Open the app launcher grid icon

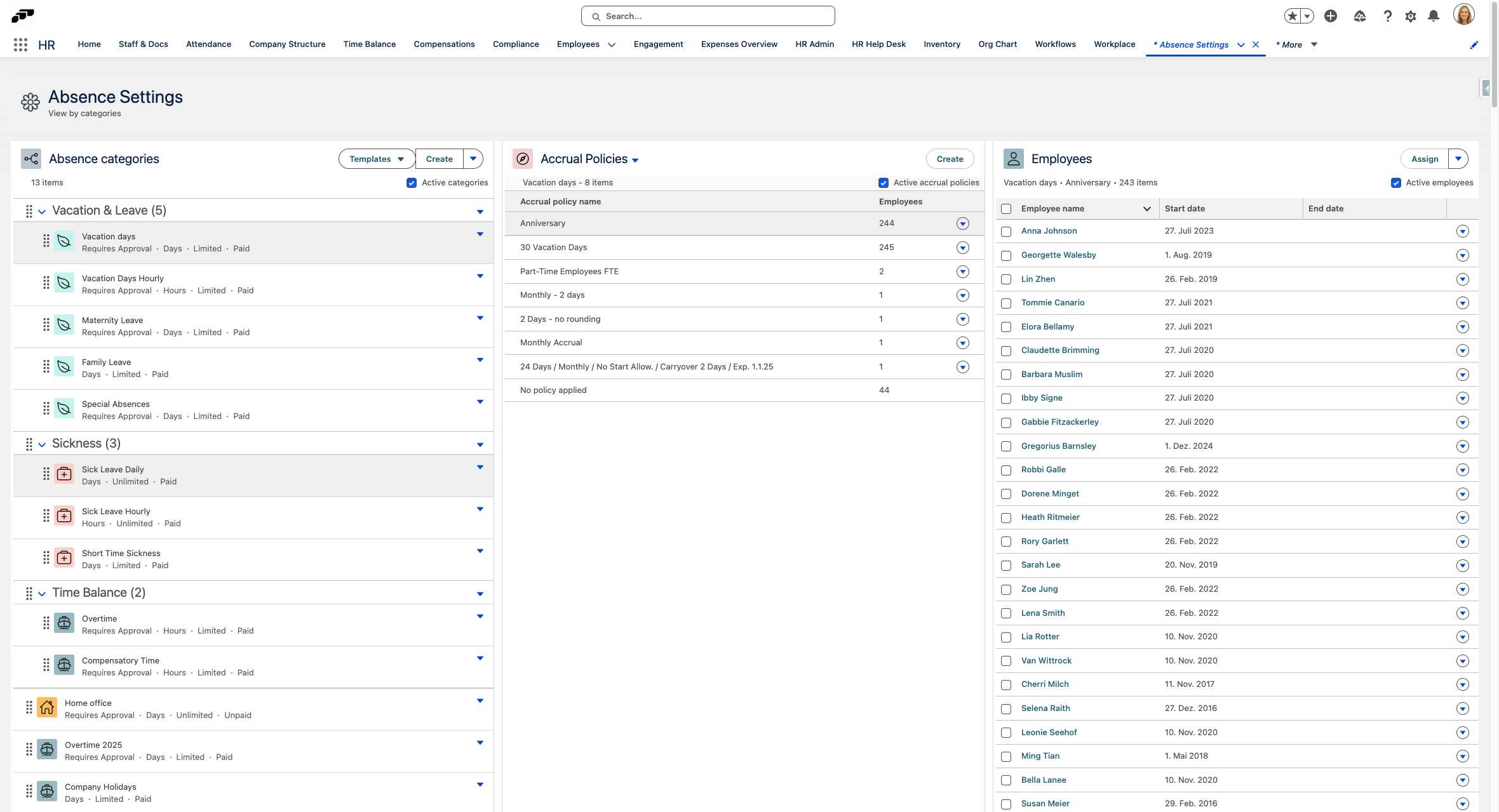tap(20, 44)
